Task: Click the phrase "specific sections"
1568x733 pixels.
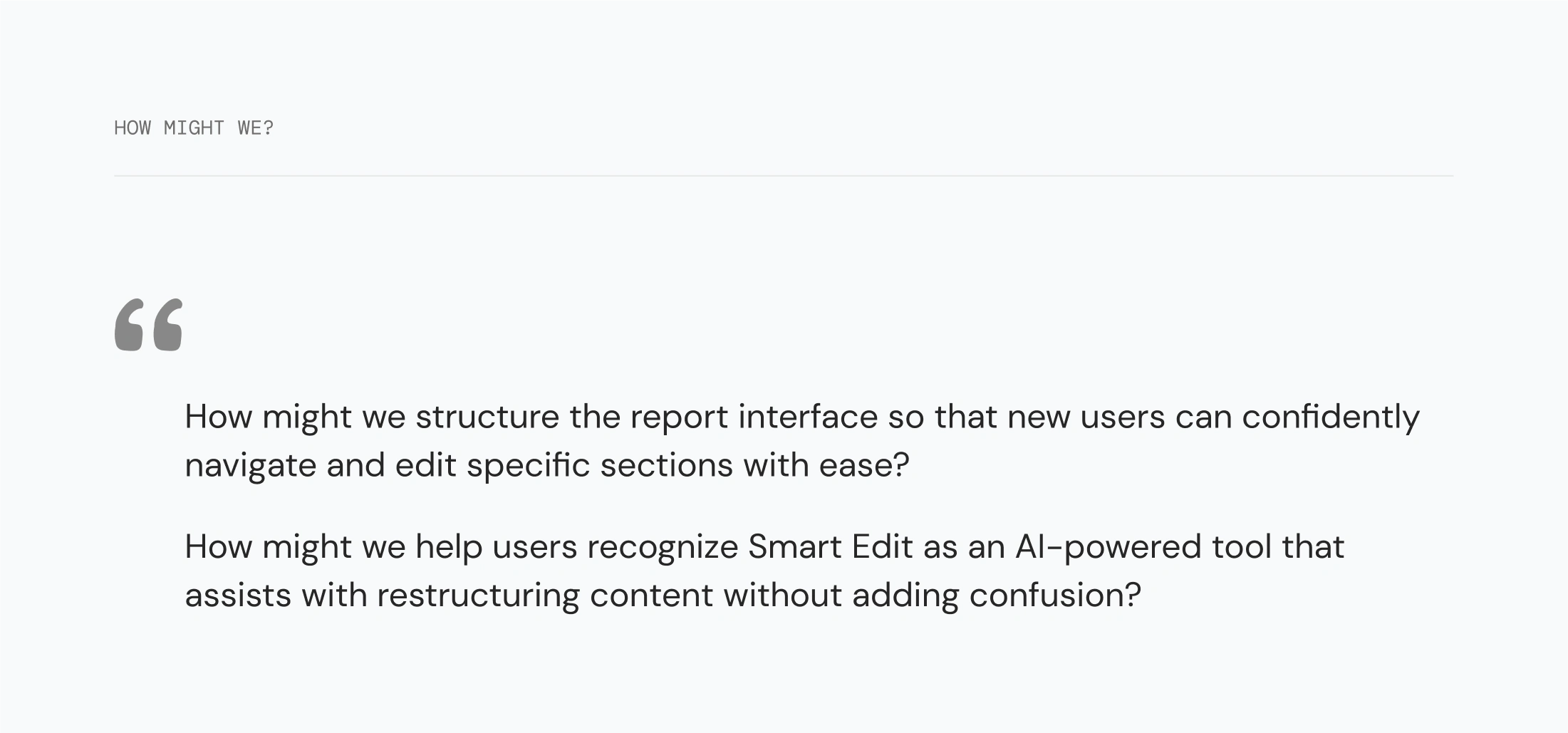Action: tap(600, 466)
